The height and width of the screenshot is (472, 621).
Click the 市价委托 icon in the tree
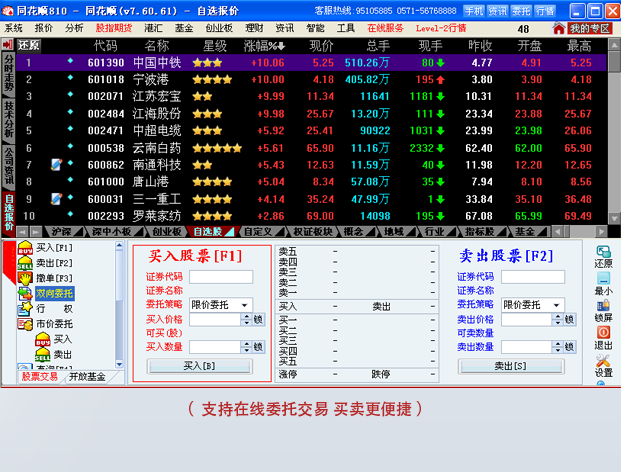click(x=25, y=324)
